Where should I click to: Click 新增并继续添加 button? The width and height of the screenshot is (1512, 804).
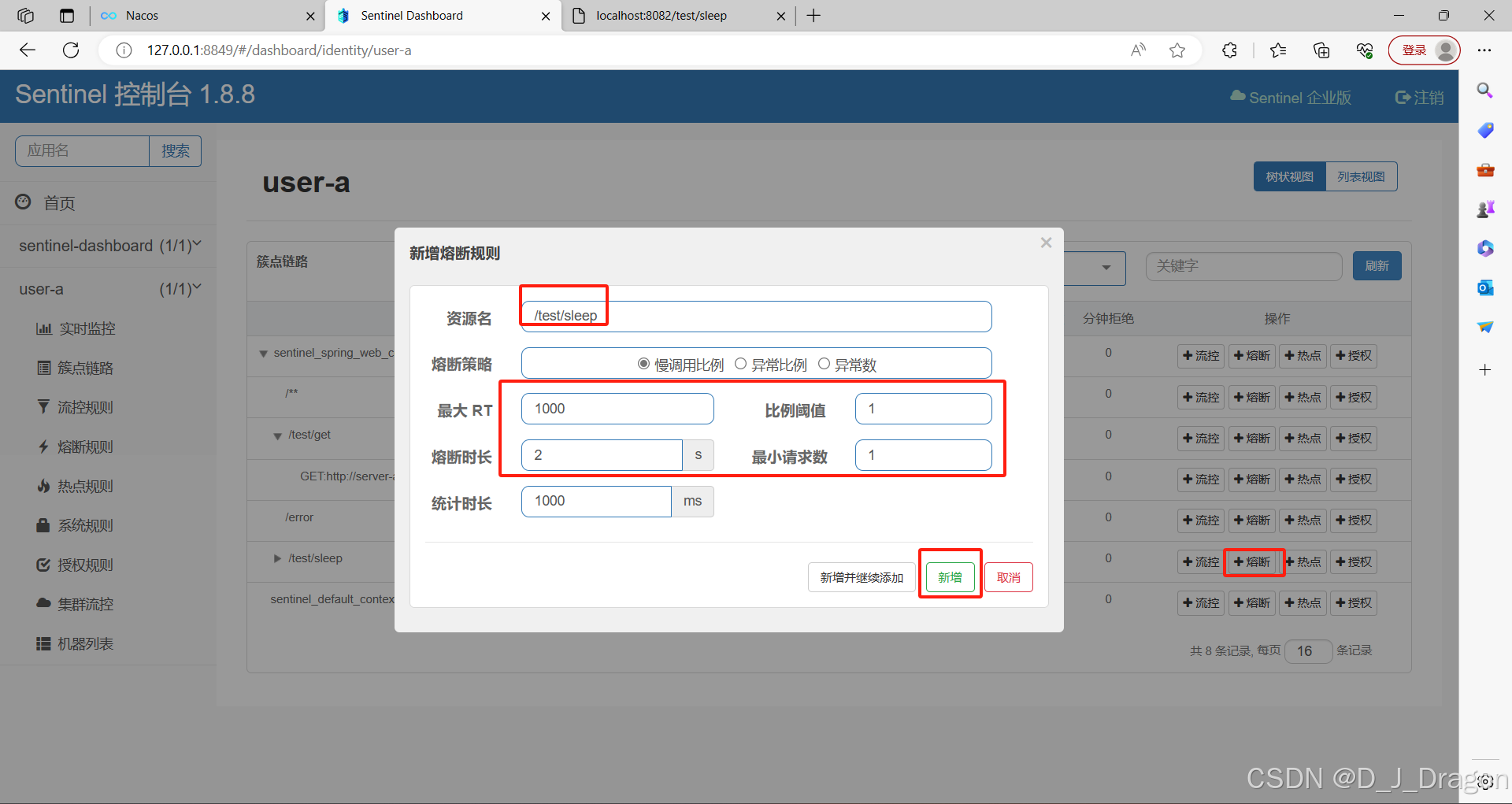[x=862, y=577]
